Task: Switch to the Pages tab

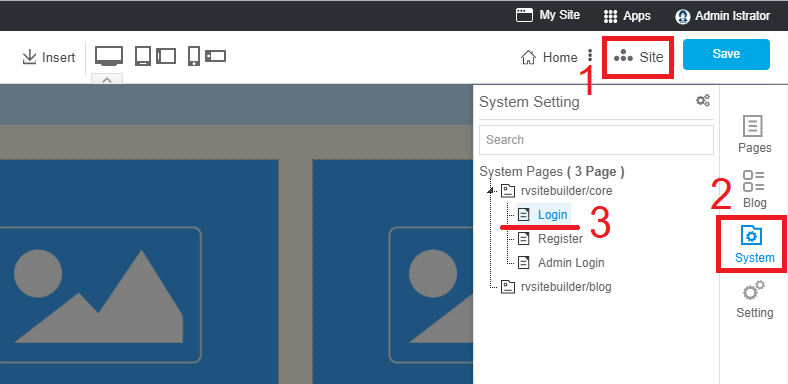Action: 754,135
